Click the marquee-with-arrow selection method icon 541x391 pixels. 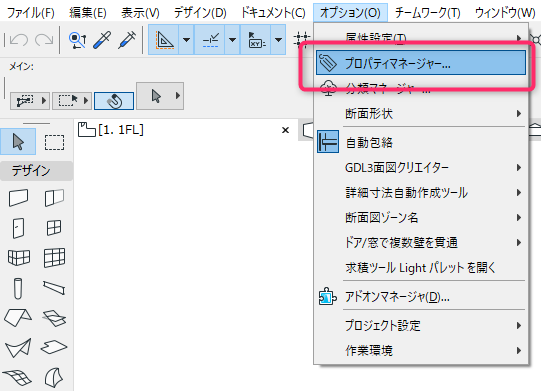click(68, 101)
